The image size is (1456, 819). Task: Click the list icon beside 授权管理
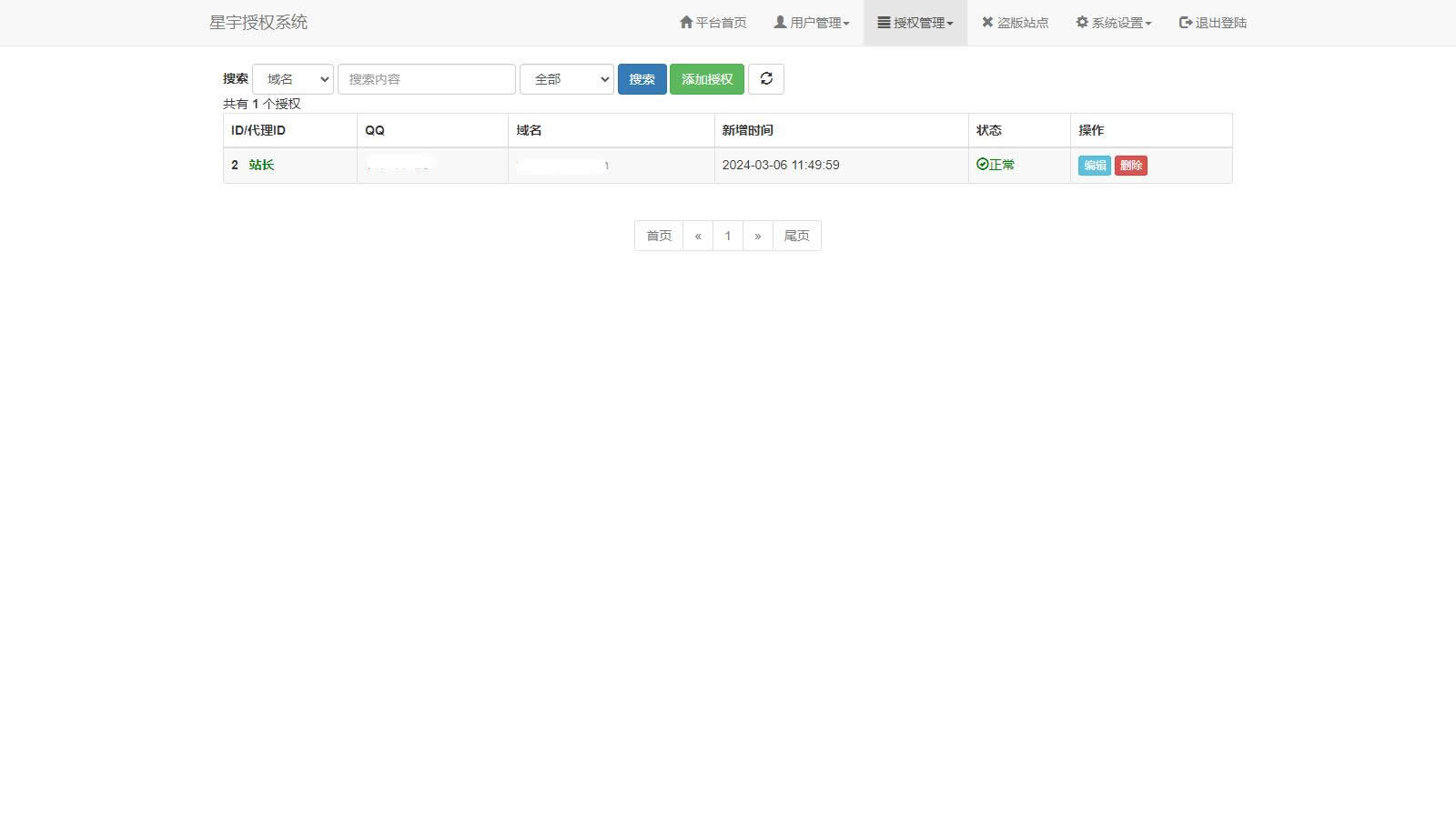(884, 22)
